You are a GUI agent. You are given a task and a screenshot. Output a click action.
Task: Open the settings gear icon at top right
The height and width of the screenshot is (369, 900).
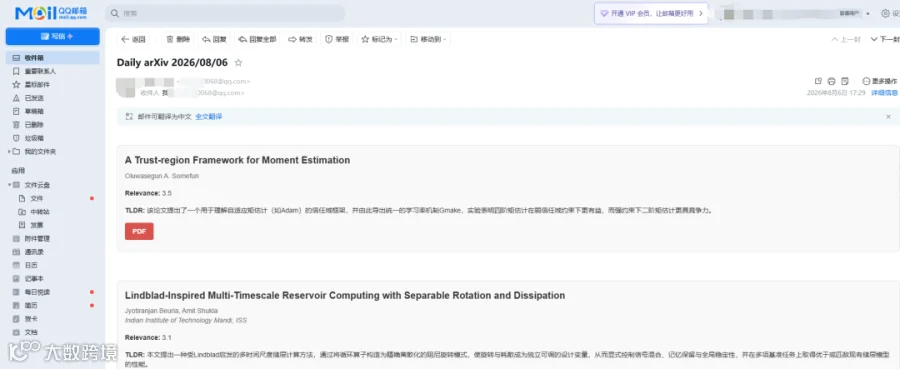click(885, 13)
